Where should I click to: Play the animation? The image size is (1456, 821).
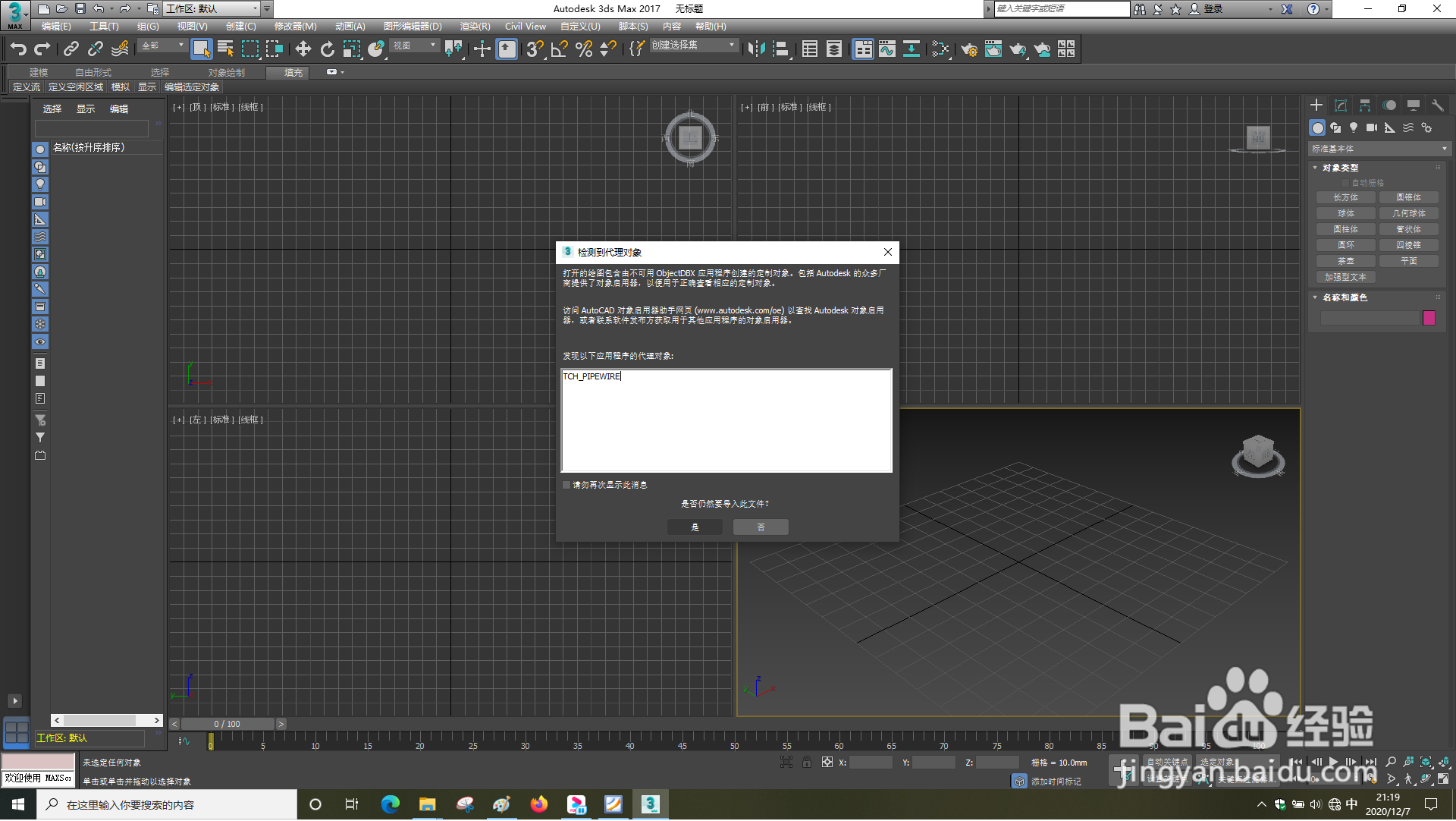[1333, 762]
